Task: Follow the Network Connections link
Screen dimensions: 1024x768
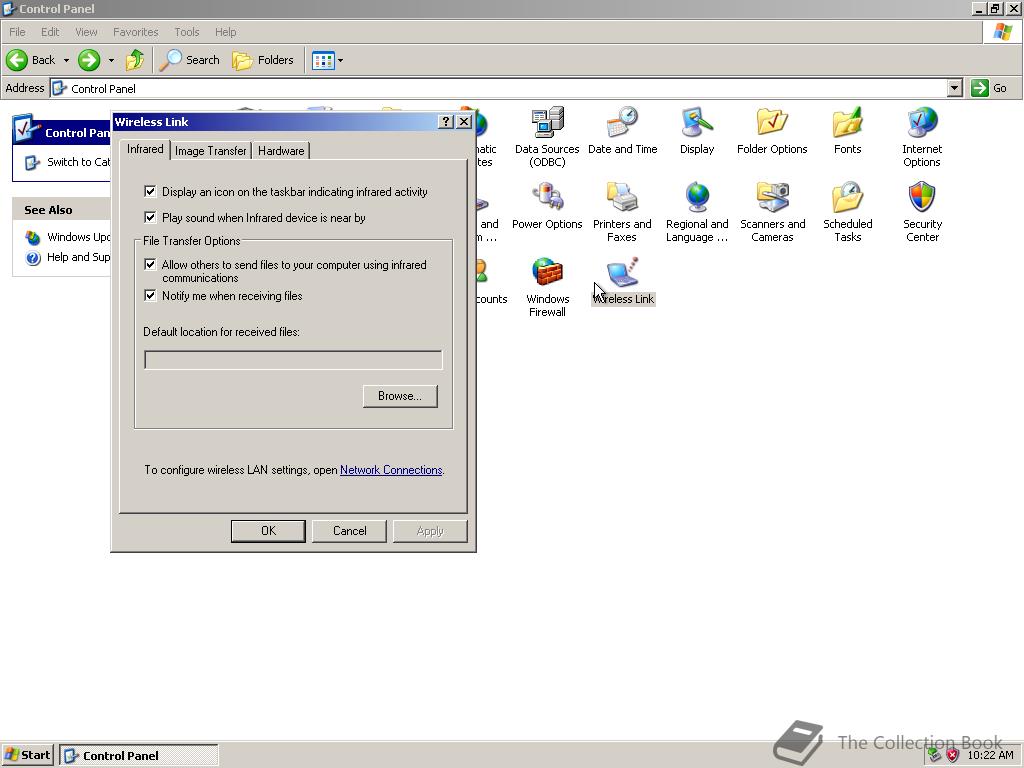Action: click(391, 470)
